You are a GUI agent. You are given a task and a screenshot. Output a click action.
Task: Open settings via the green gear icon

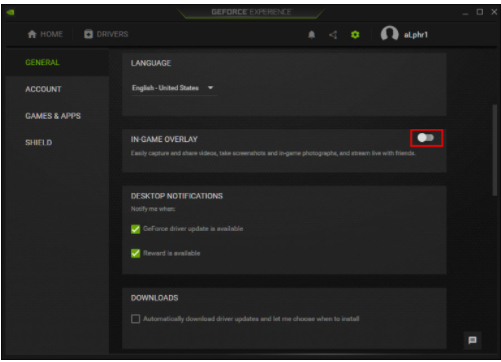click(355, 35)
